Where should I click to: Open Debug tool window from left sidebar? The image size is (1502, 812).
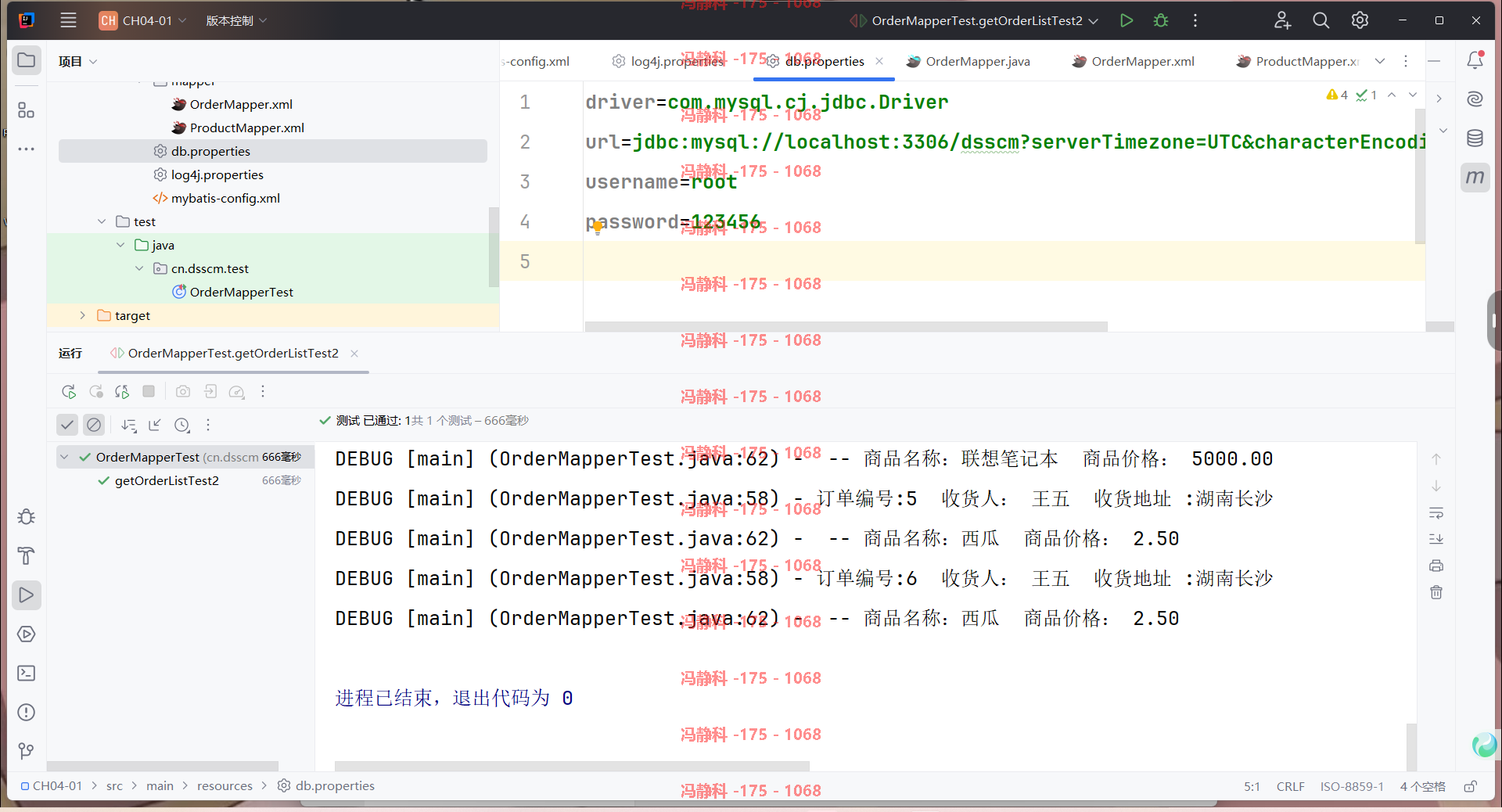27,517
